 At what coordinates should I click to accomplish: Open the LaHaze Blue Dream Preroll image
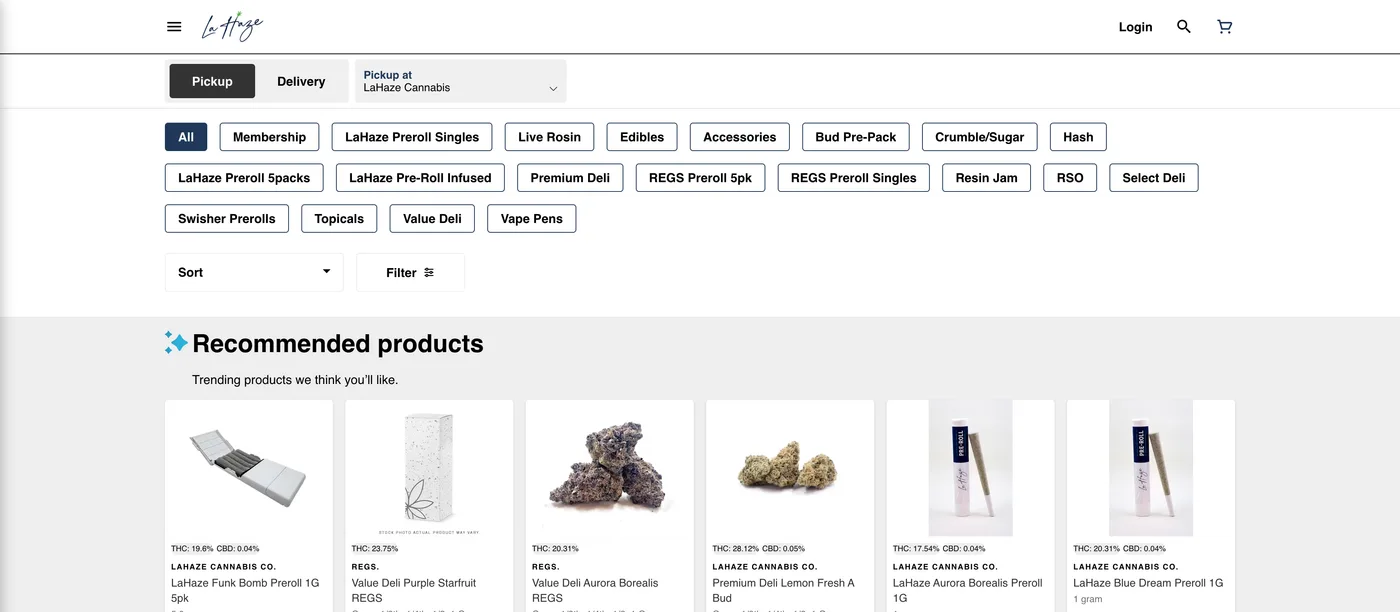[x=1151, y=468]
